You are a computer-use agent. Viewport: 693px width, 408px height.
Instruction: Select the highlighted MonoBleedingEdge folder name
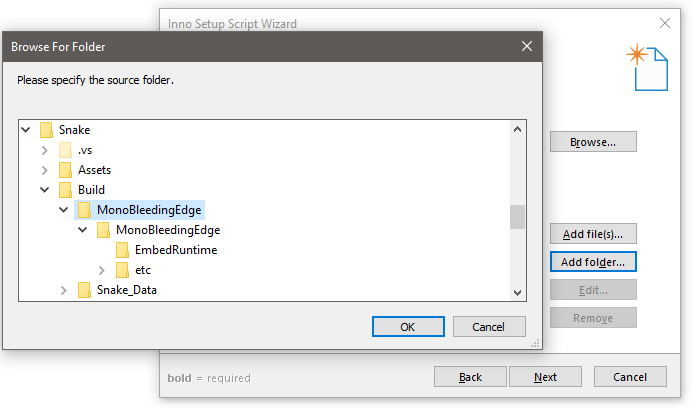pyautogui.click(x=149, y=210)
